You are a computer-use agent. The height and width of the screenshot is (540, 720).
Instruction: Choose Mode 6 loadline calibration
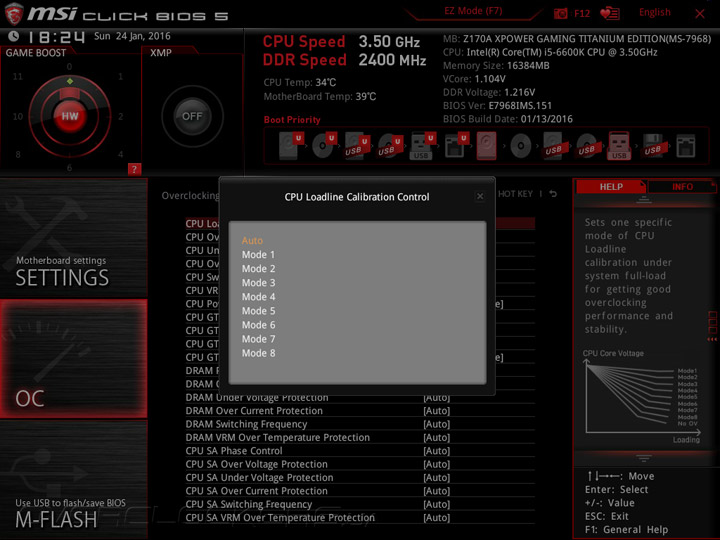tap(258, 325)
